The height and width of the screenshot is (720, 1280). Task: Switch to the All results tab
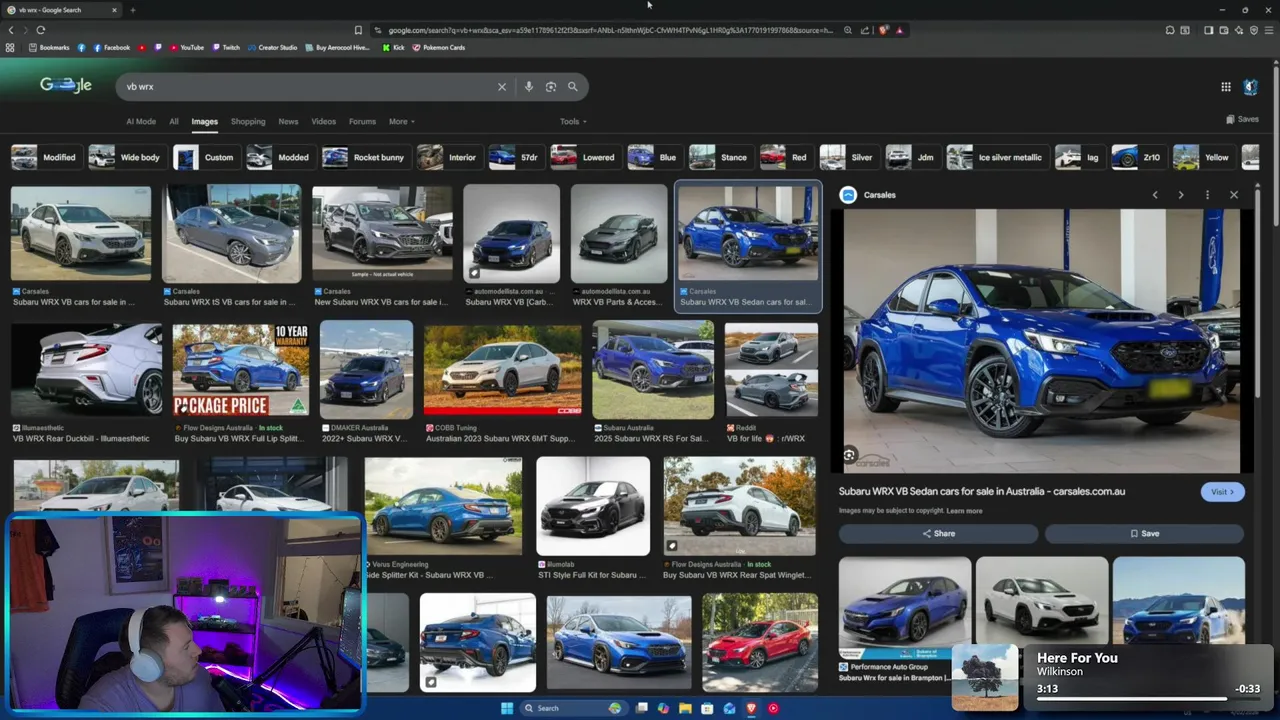tap(174, 122)
